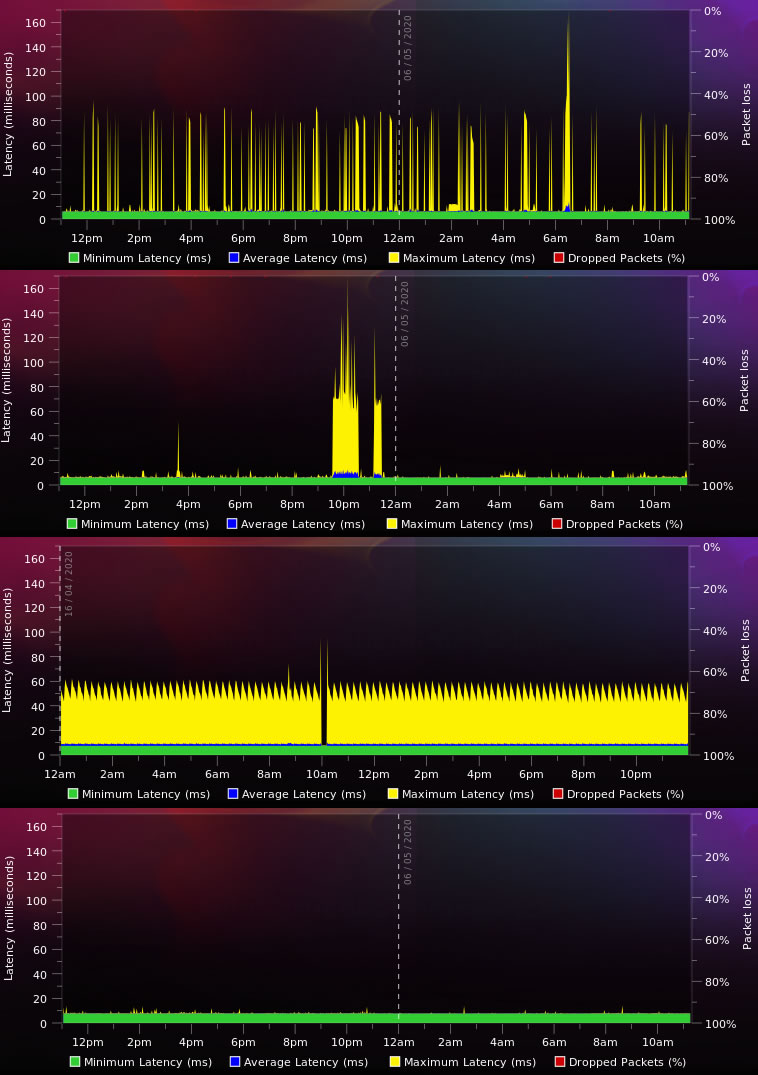The image size is (758, 1075).
Task: Click the red Dropped Packets swatch in top graph
Action: click(559, 258)
